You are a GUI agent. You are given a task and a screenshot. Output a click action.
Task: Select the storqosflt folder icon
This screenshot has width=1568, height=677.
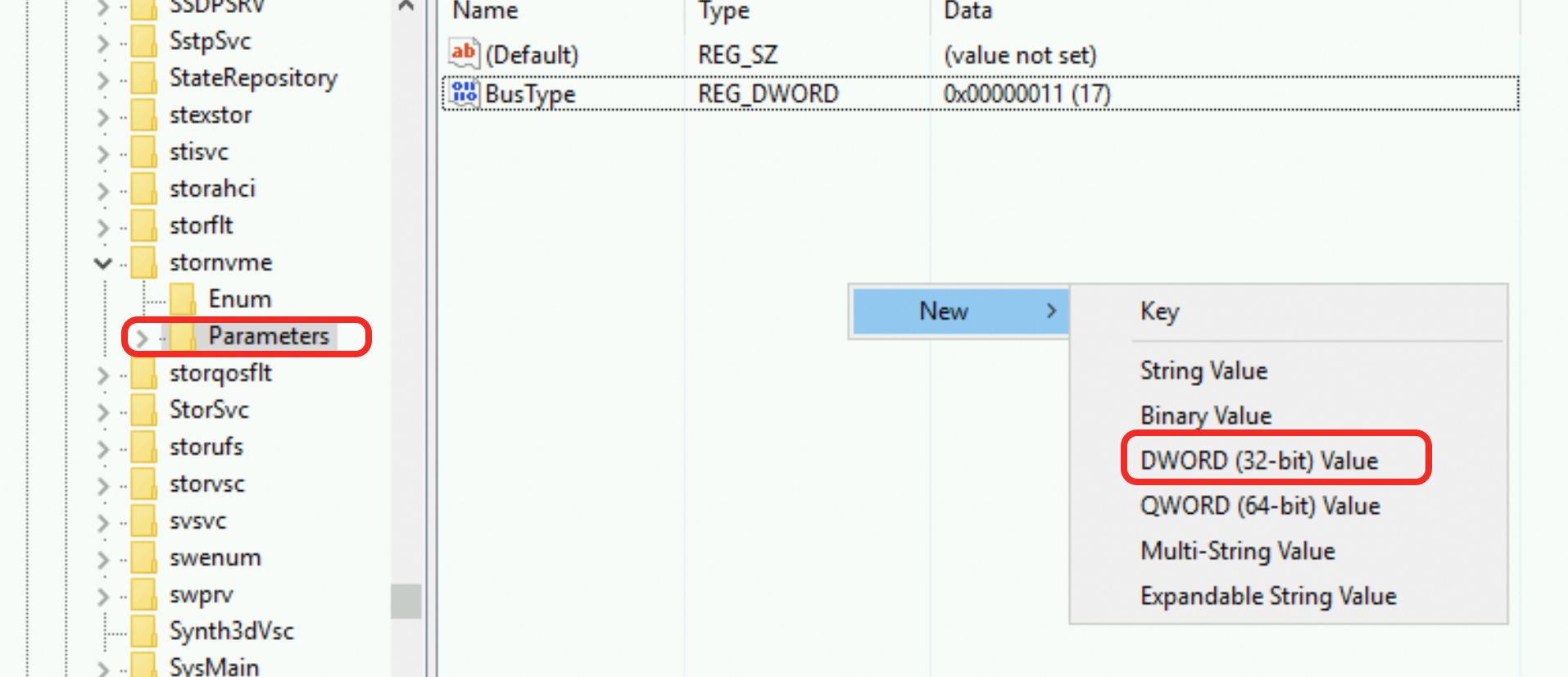144,373
